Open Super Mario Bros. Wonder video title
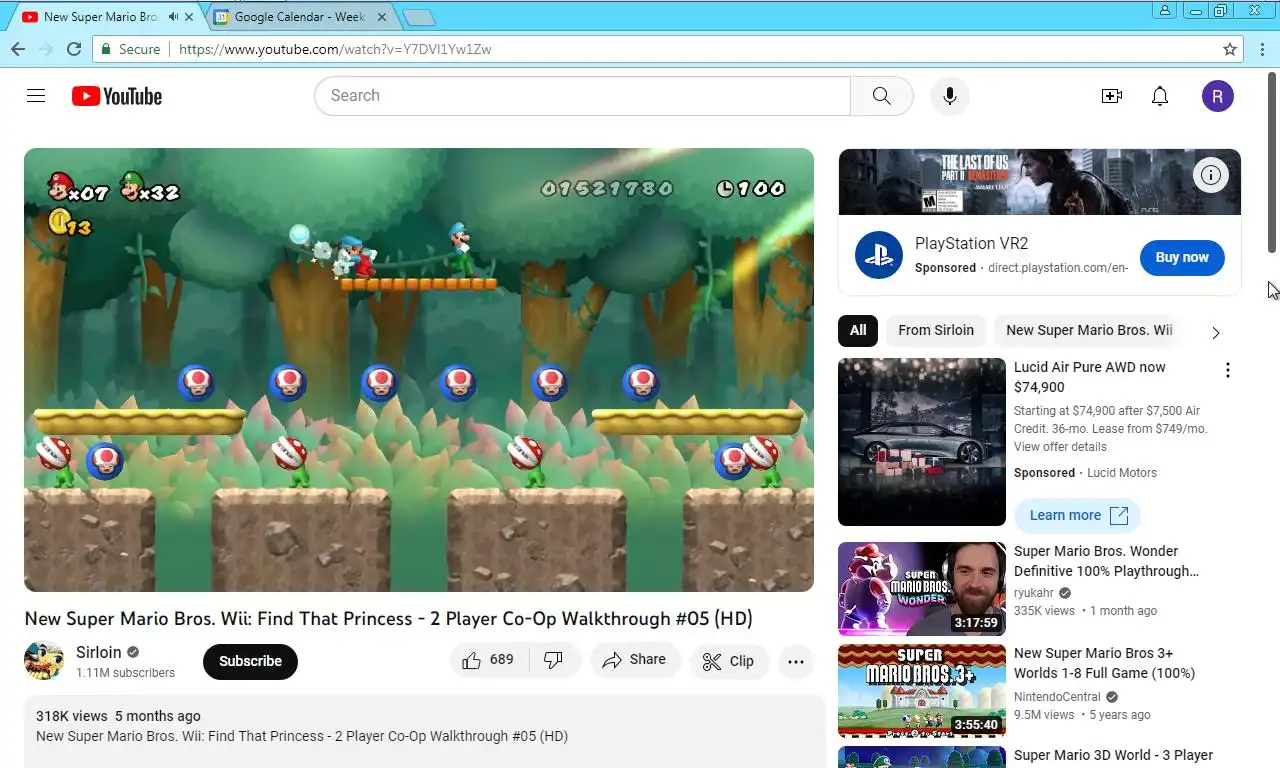Image resolution: width=1280 pixels, height=768 pixels. 1106,561
